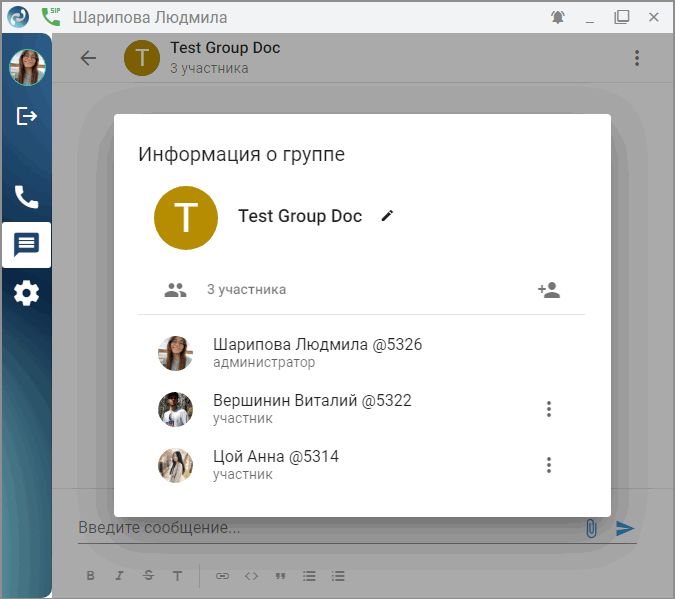
Task: Toggle the notifications bell in title bar
Action: [557, 17]
